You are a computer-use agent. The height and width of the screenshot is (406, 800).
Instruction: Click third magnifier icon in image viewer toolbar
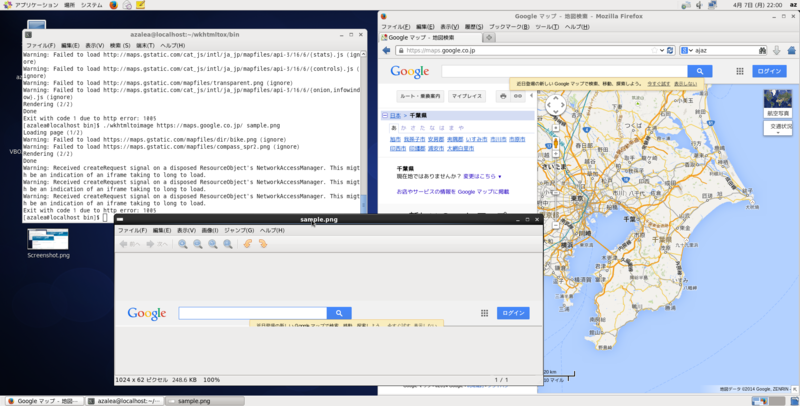[x=213, y=244]
